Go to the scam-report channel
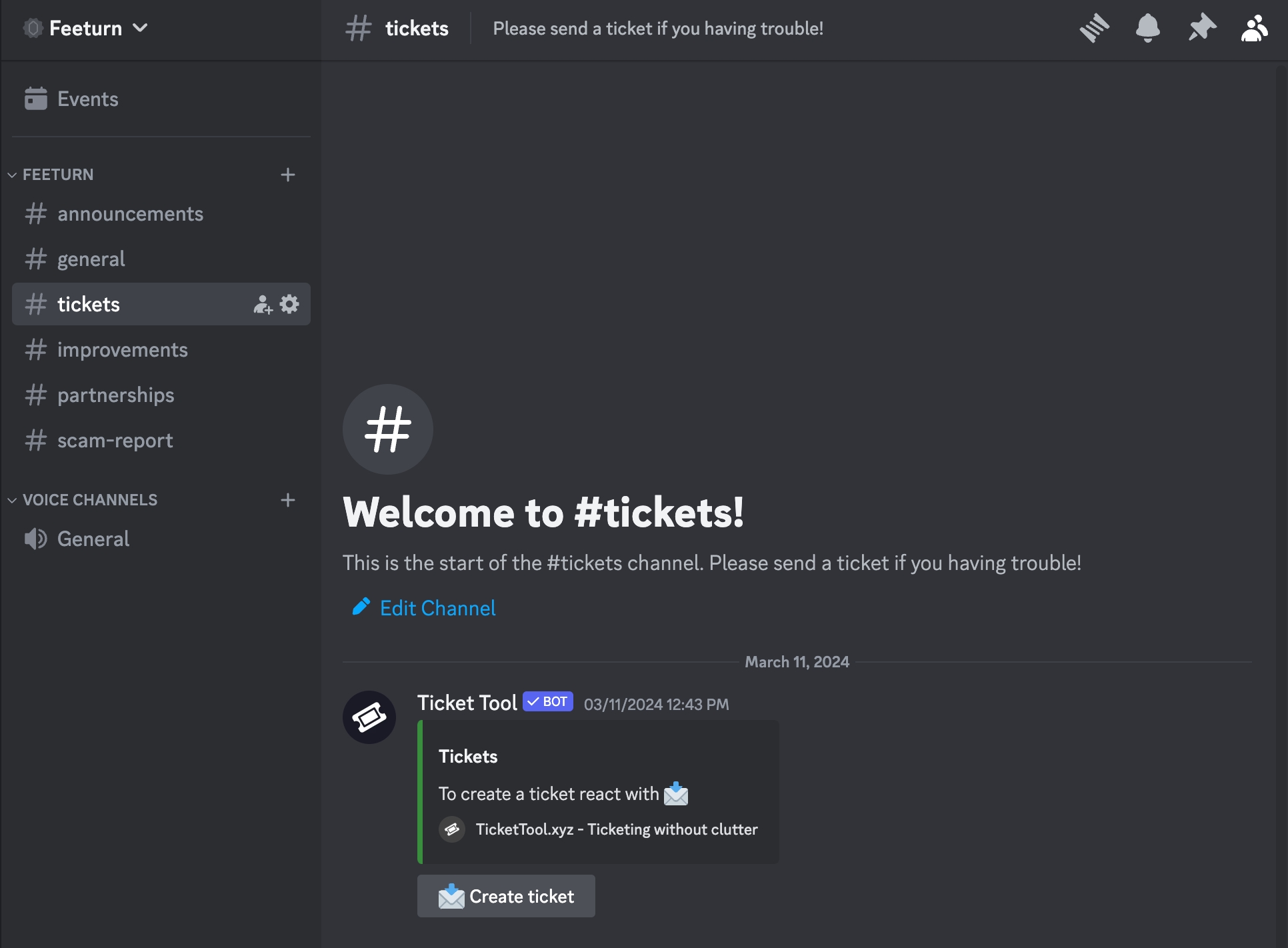 (x=115, y=441)
